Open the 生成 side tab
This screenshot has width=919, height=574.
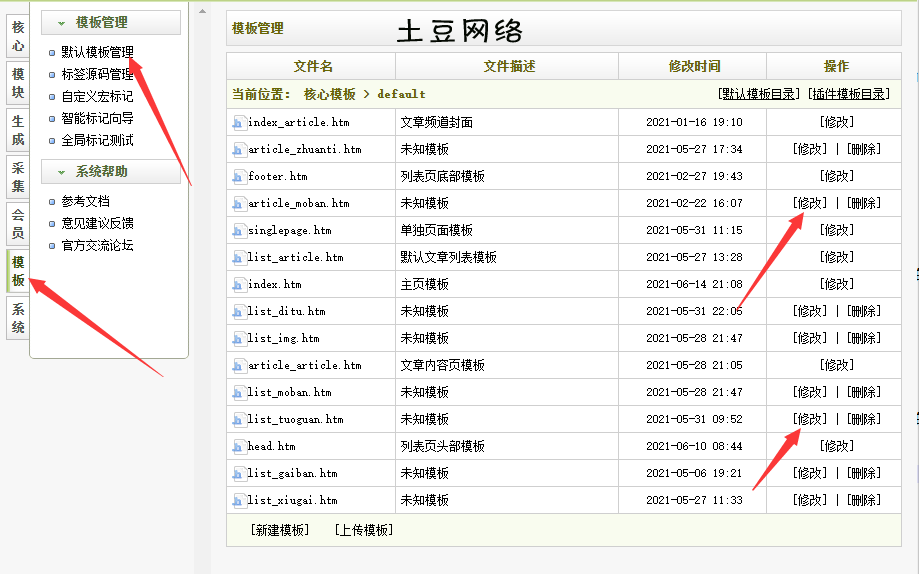tap(18, 130)
